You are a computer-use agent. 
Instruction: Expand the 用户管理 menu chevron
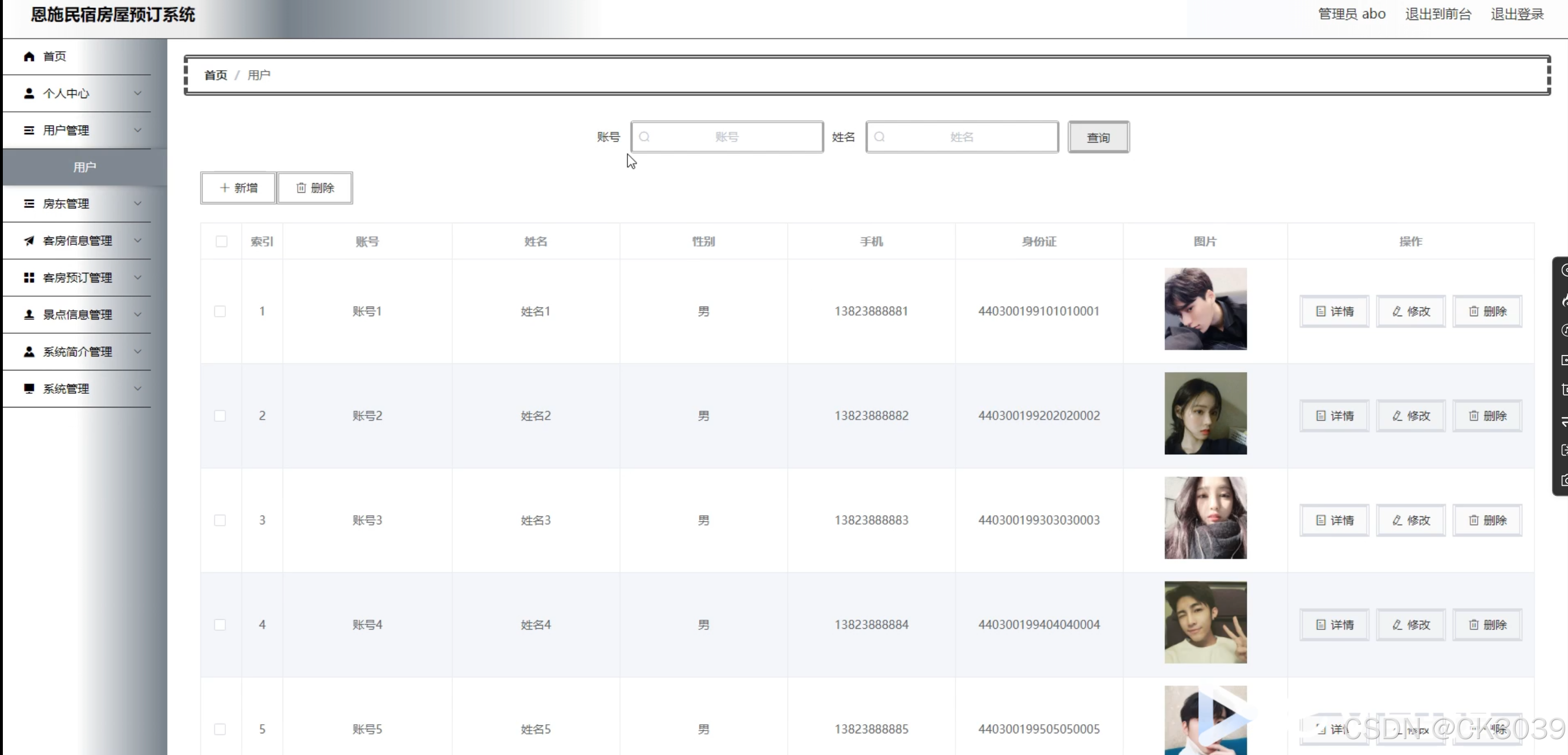tap(137, 130)
